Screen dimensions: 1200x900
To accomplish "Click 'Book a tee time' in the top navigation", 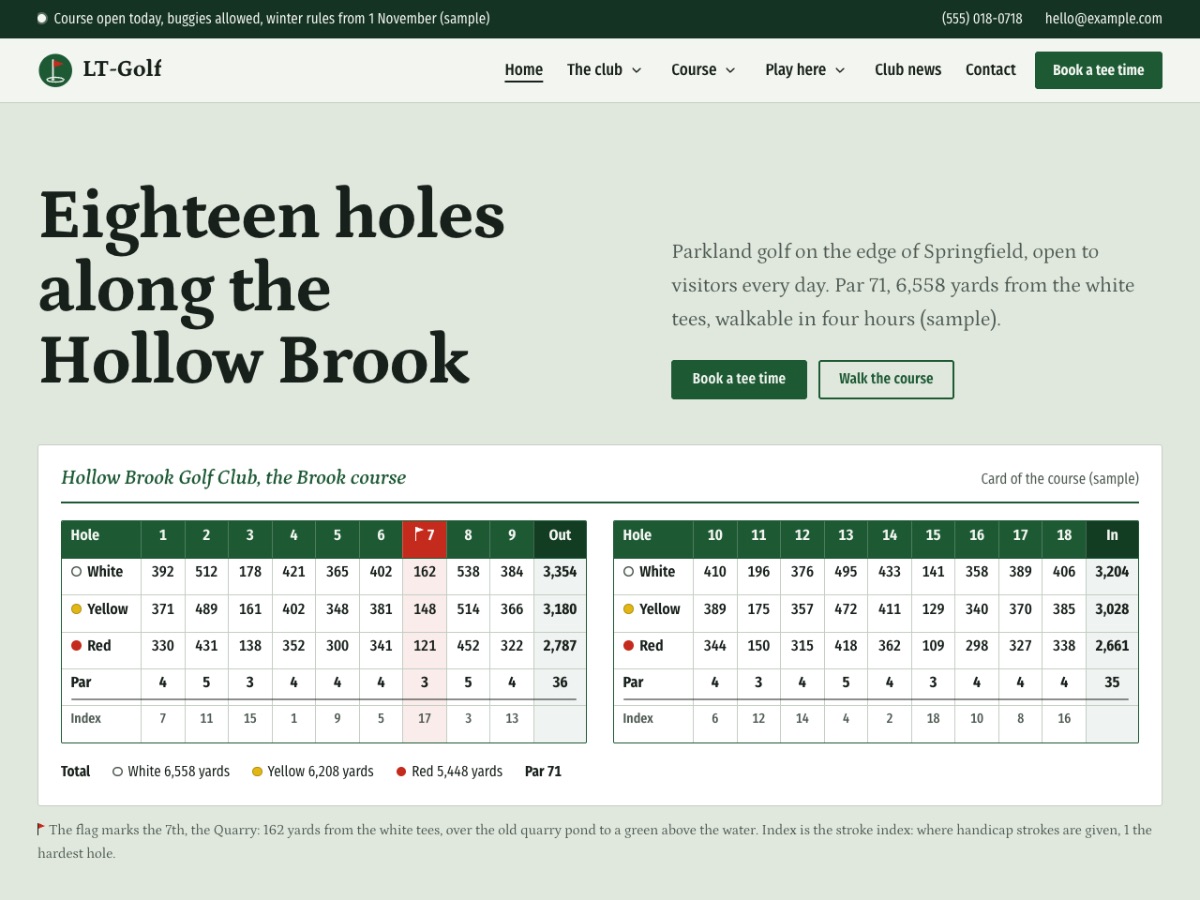I will click(1098, 70).
